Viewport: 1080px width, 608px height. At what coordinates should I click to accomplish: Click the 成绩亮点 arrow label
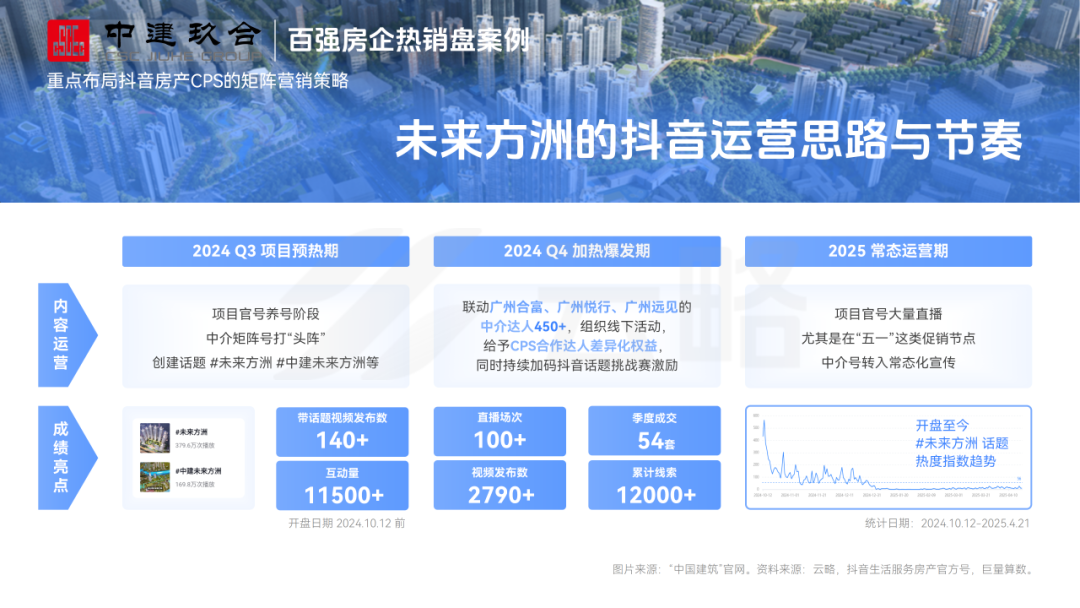click(68, 458)
